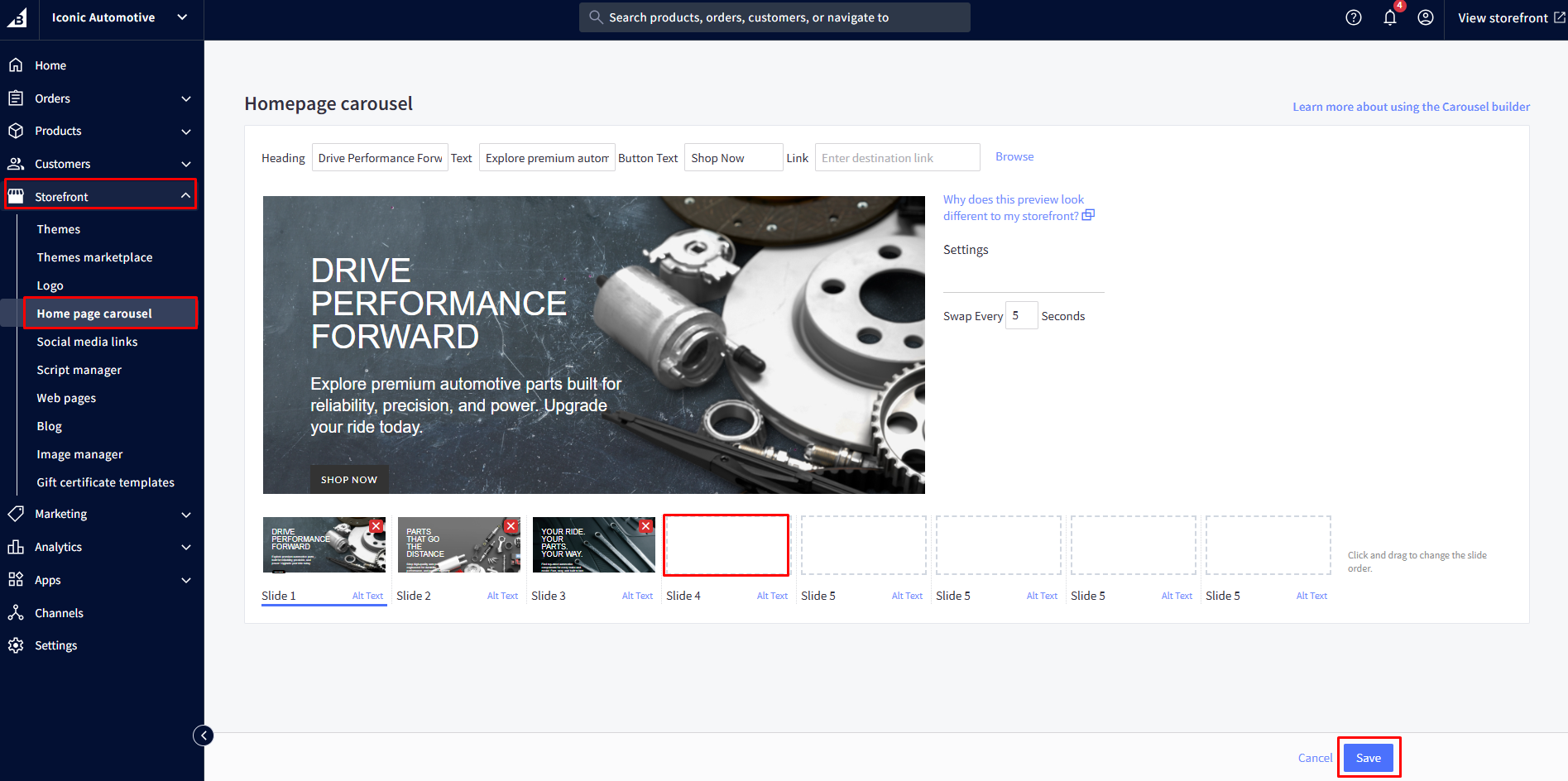Screen dimensions: 1568x781
Task: Click the BigCommerce logo icon
Action: [17, 17]
